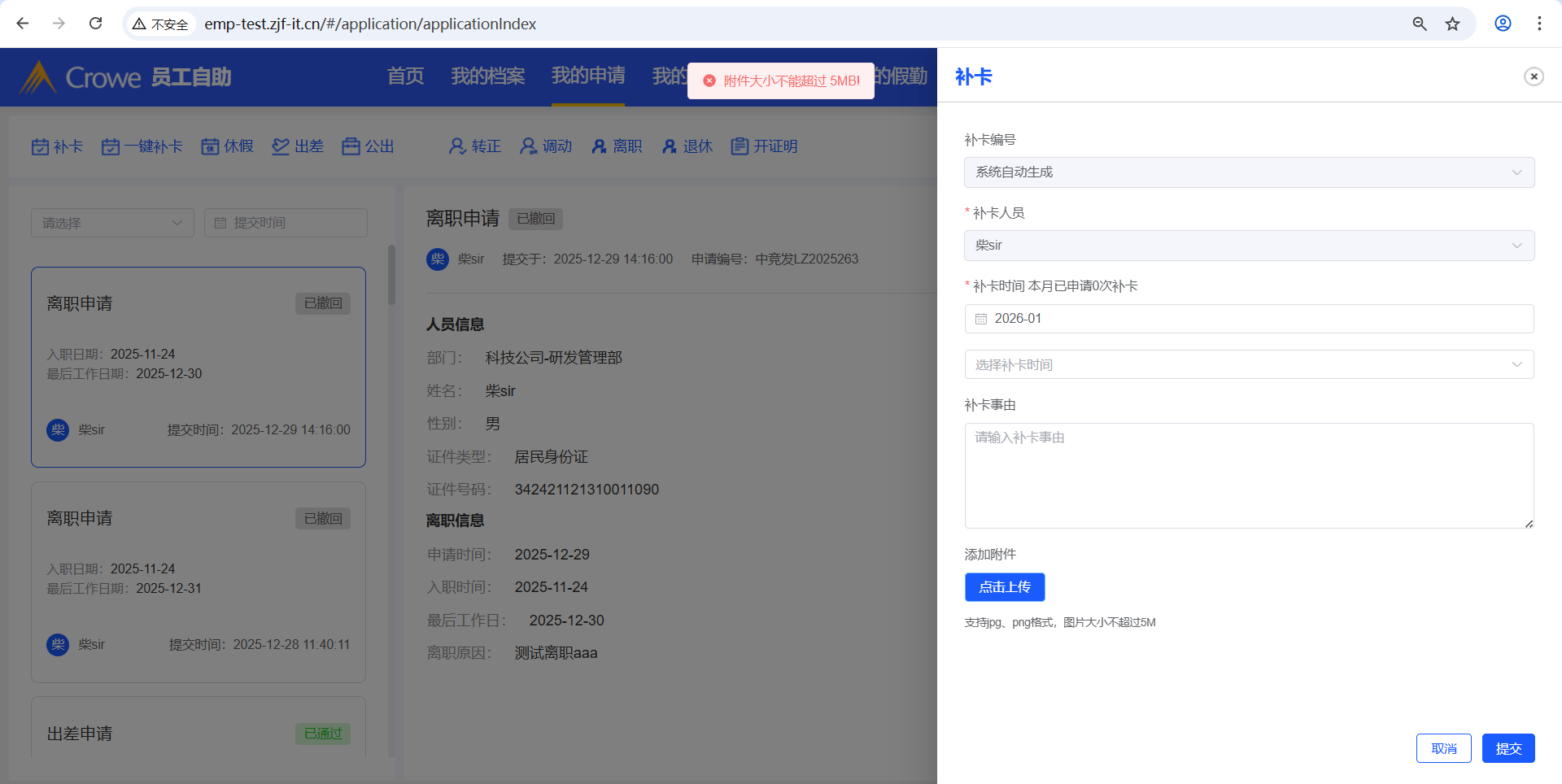Click the 补卡 calendar icon in toolbar
1562x784 pixels.
pos(40,146)
